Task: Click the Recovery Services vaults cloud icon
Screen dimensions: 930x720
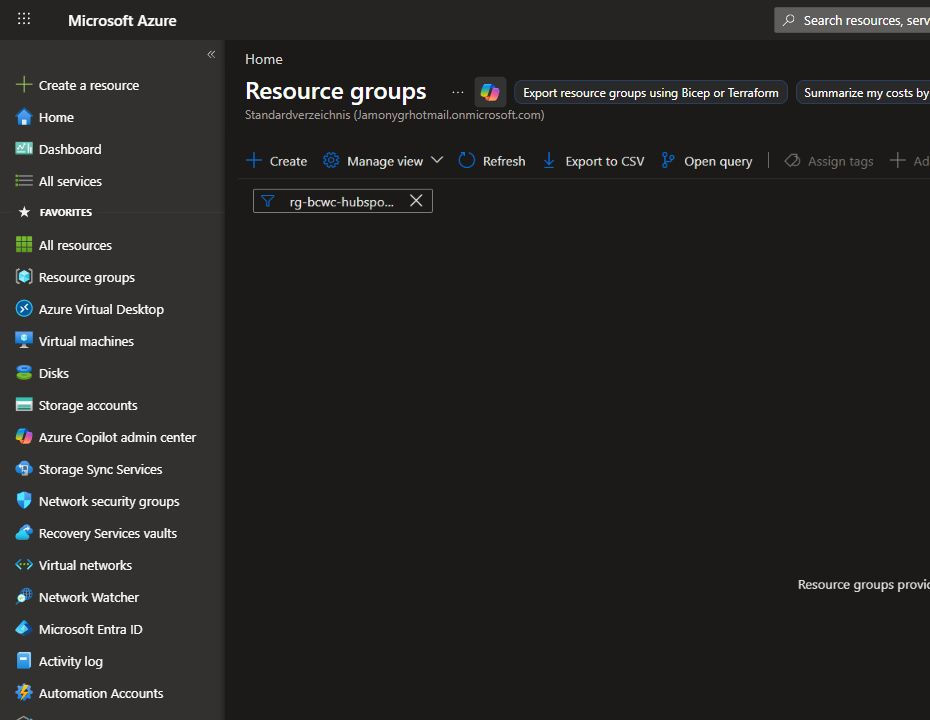Action: click(x=24, y=533)
